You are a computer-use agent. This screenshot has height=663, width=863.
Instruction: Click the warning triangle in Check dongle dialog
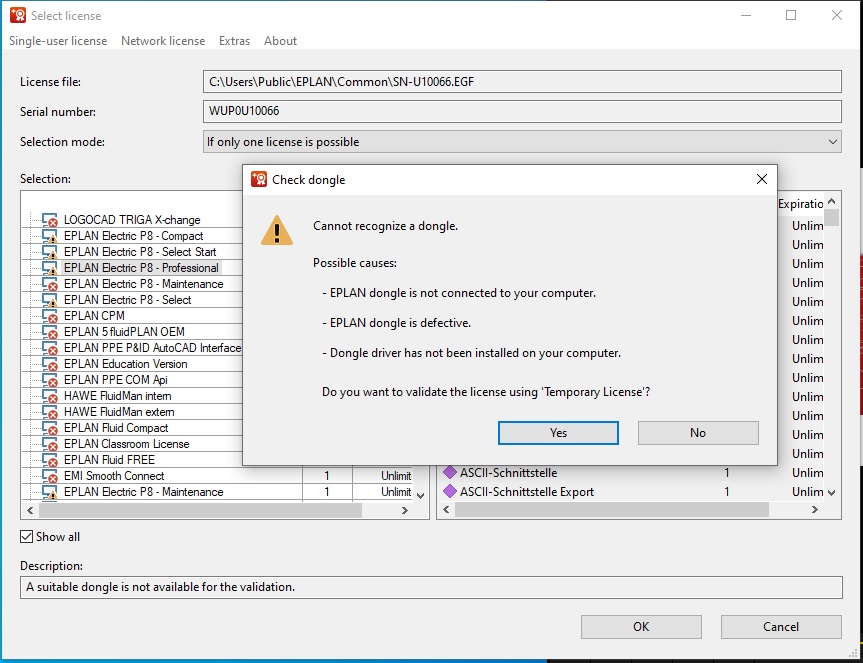[277, 230]
